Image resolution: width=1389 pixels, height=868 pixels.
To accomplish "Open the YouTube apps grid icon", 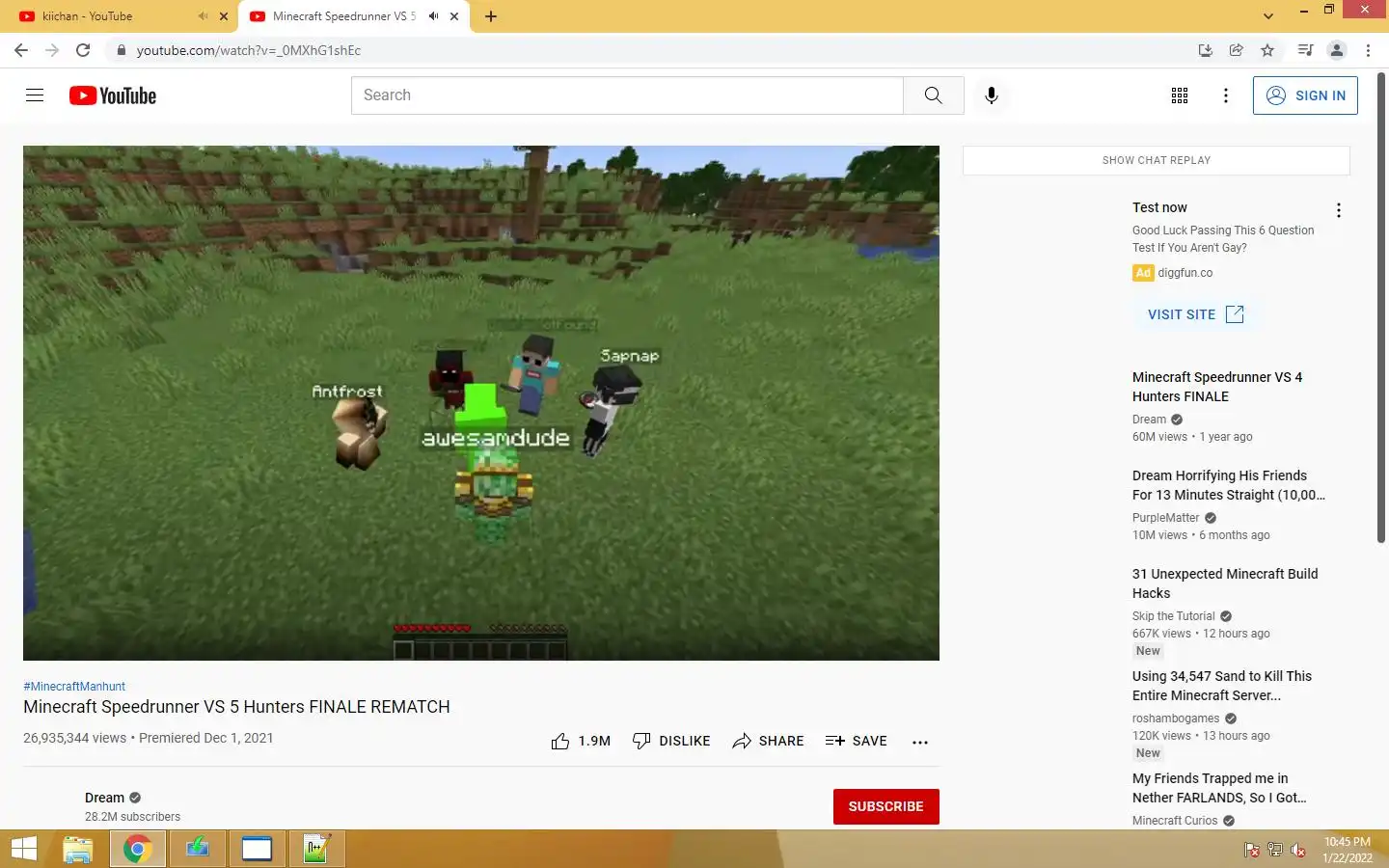I will coord(1180,95).
